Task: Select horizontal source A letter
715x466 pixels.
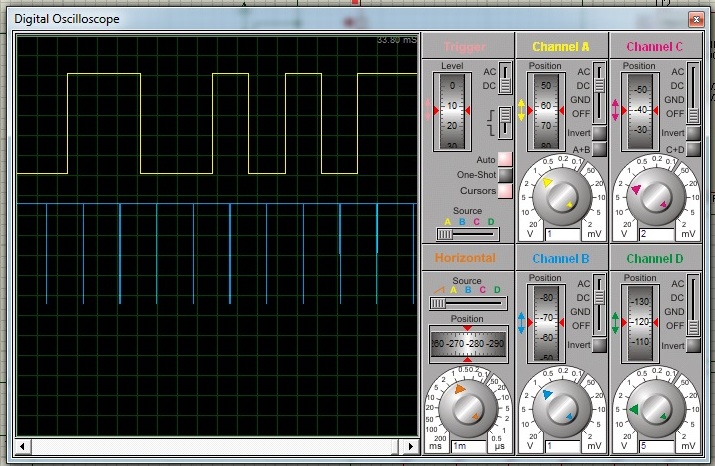Action: coord(453,290)
